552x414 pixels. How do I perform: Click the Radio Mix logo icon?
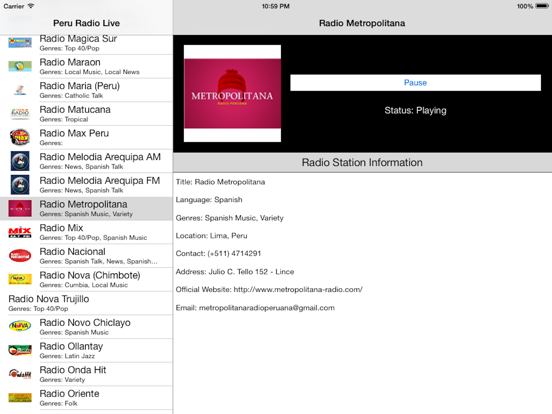click(x=20, y=232)
